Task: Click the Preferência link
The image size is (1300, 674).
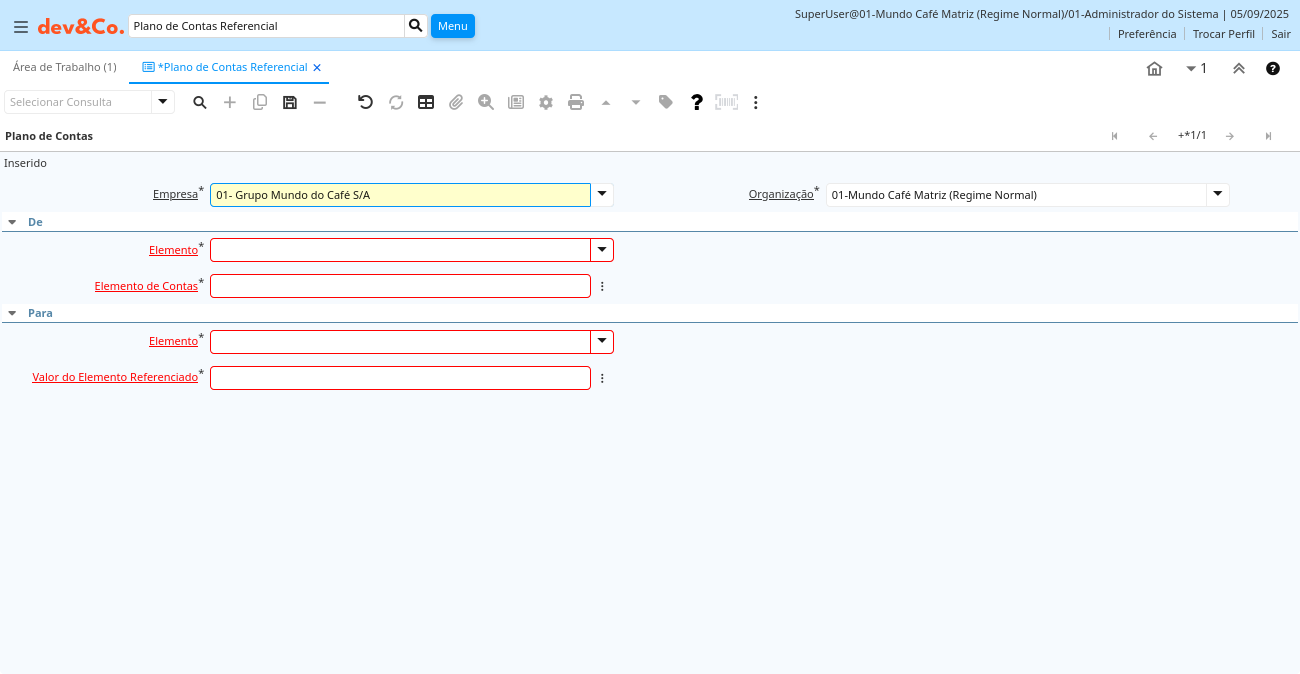Action: pos(1146,34)
